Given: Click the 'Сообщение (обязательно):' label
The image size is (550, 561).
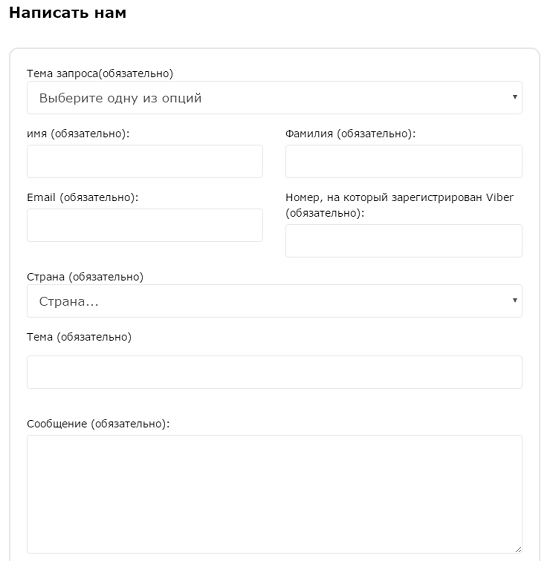Looking at the screenshot, I should coord(98,424).
